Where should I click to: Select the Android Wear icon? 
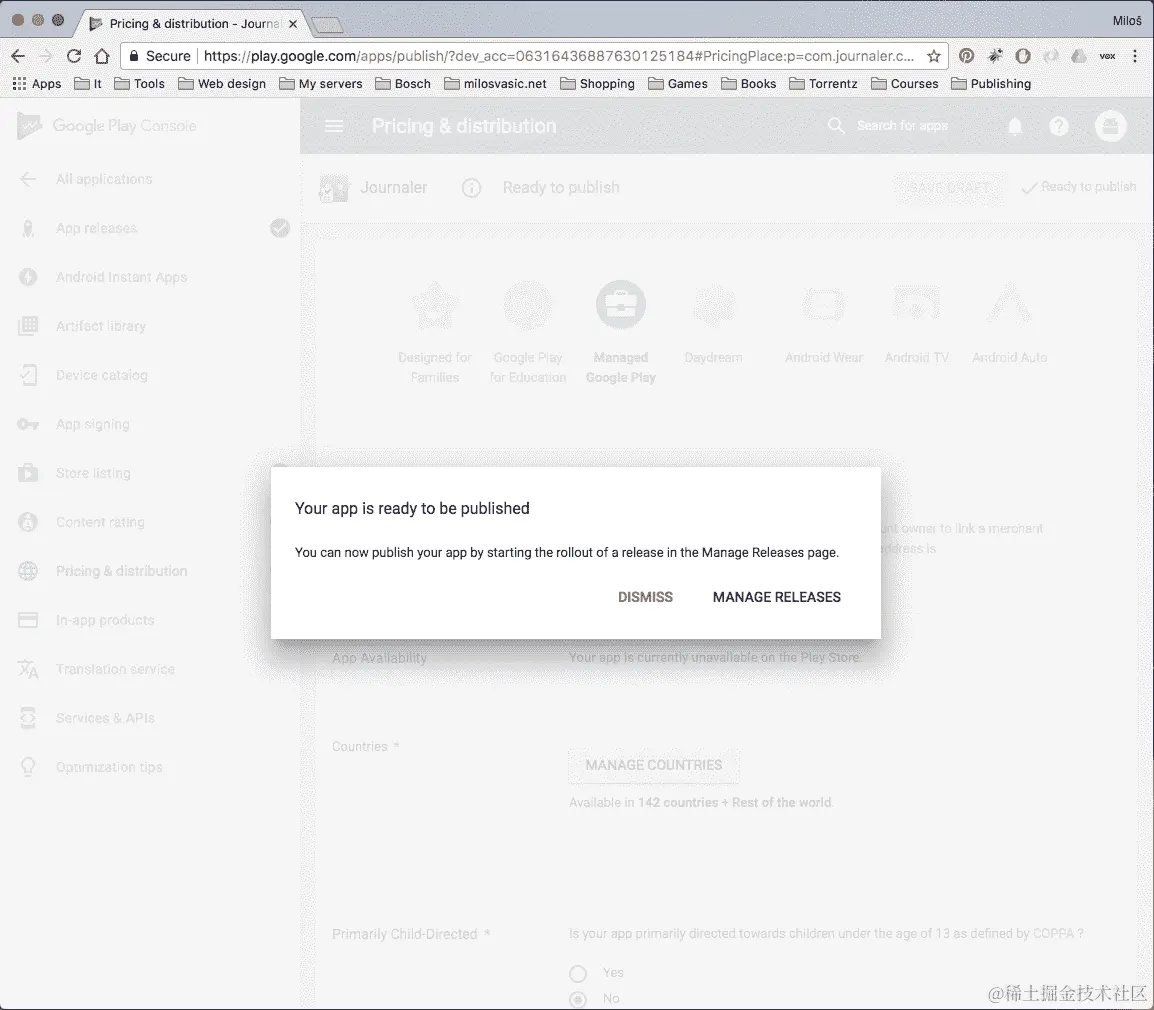tap(824, 304)
